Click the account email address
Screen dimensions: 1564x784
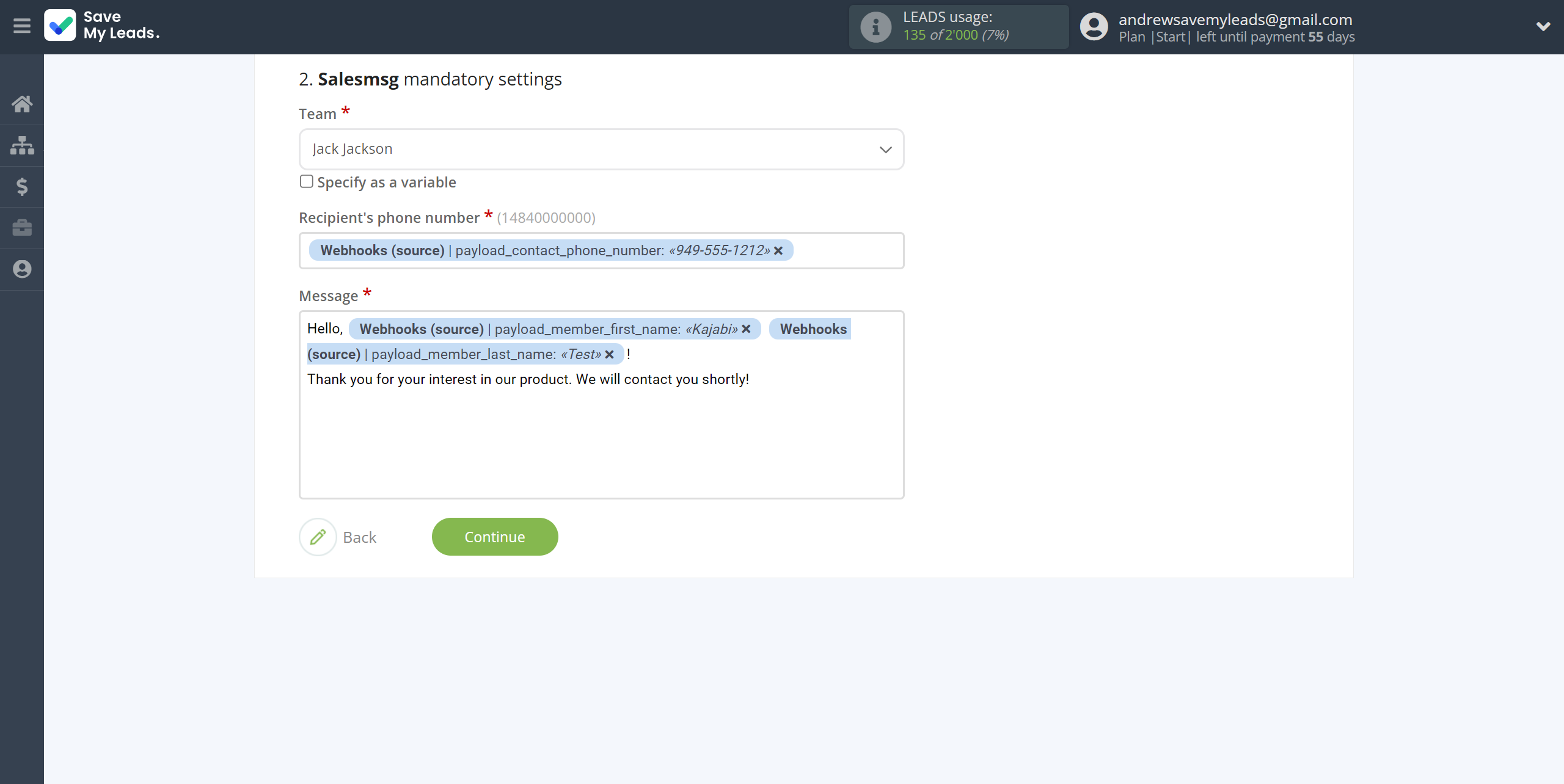tap(1235, 20)
